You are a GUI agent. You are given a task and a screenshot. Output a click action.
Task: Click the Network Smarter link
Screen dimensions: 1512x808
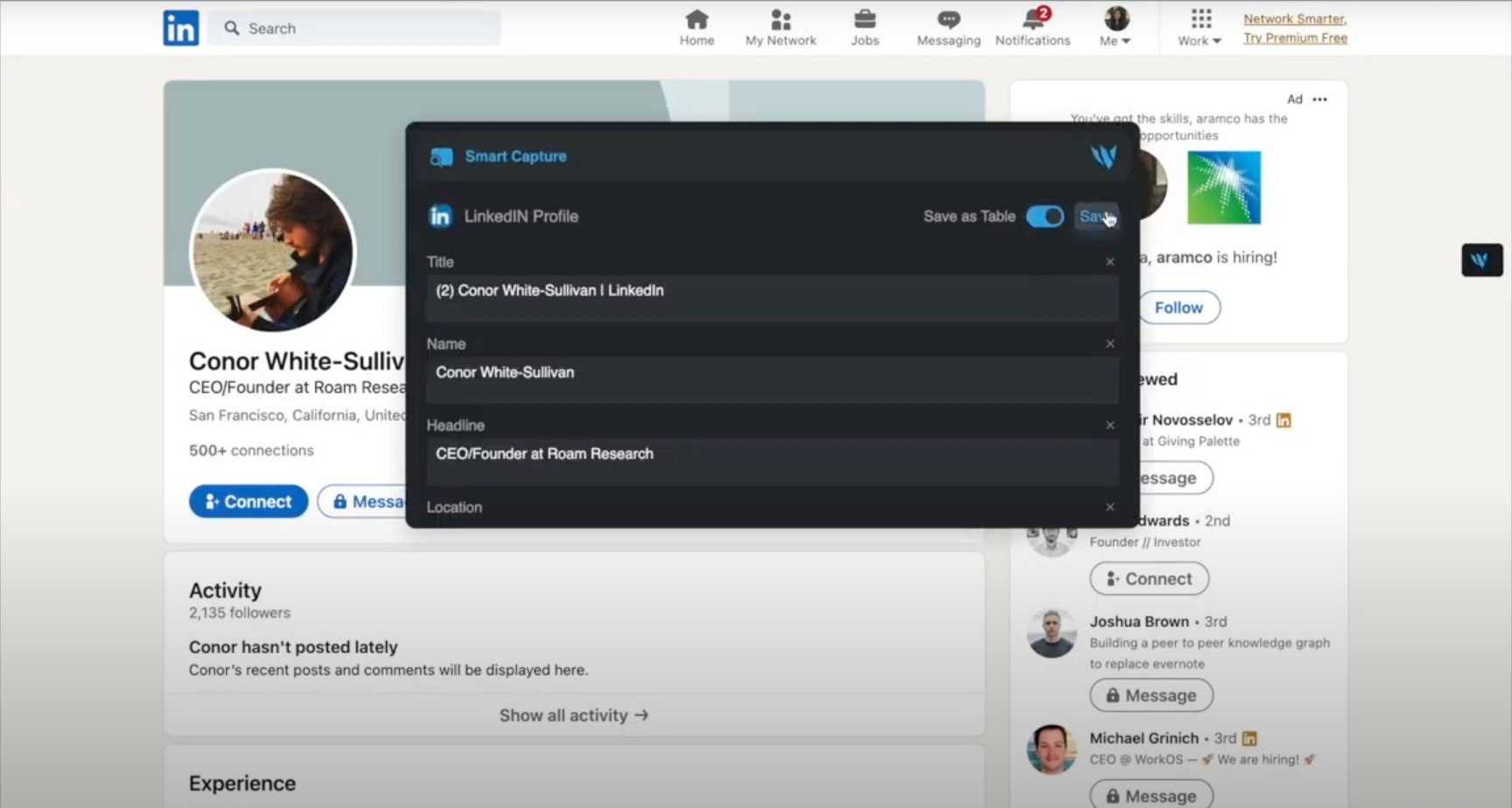point(1295,19)
